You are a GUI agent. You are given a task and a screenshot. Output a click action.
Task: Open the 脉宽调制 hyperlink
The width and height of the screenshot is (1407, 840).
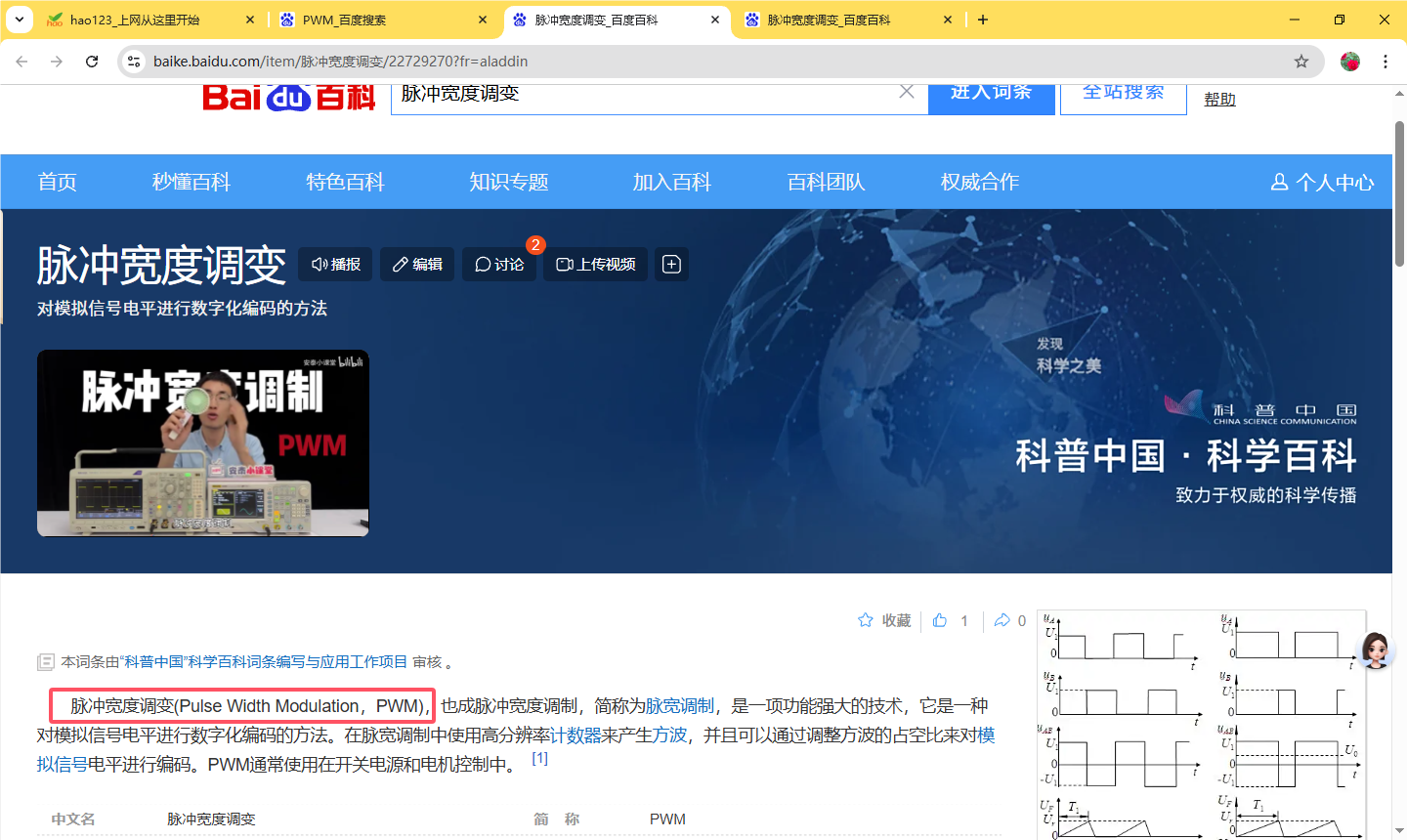coord(680,706)
